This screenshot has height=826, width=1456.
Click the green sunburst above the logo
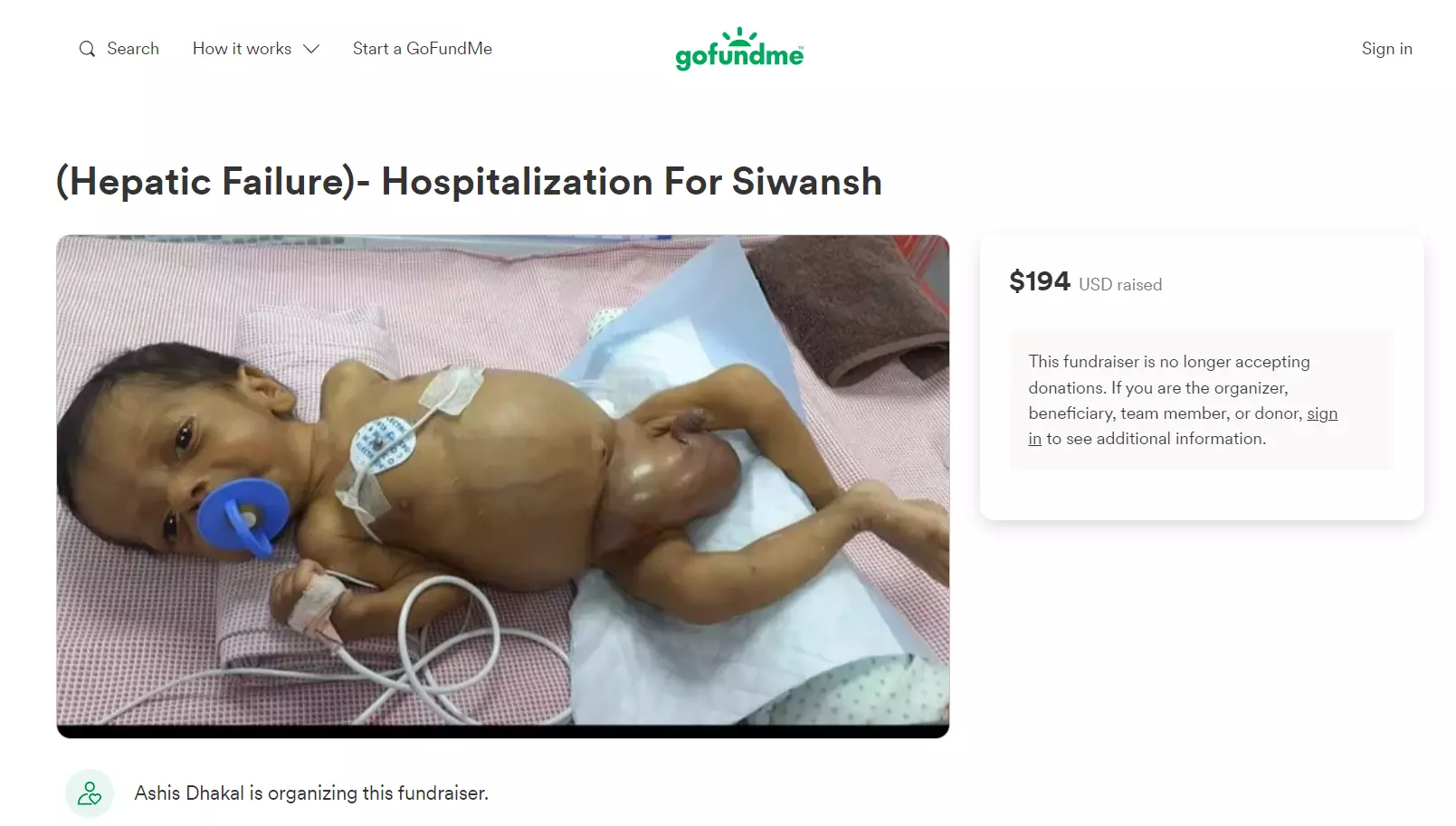click(x=740, y=35)
